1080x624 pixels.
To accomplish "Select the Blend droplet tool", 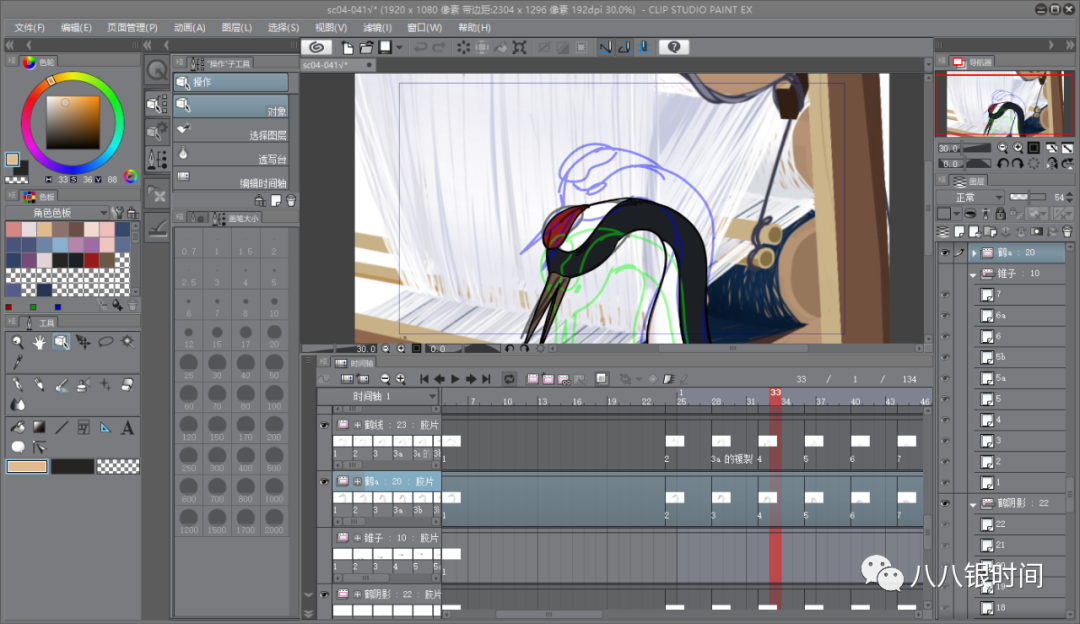I will 17,404.
